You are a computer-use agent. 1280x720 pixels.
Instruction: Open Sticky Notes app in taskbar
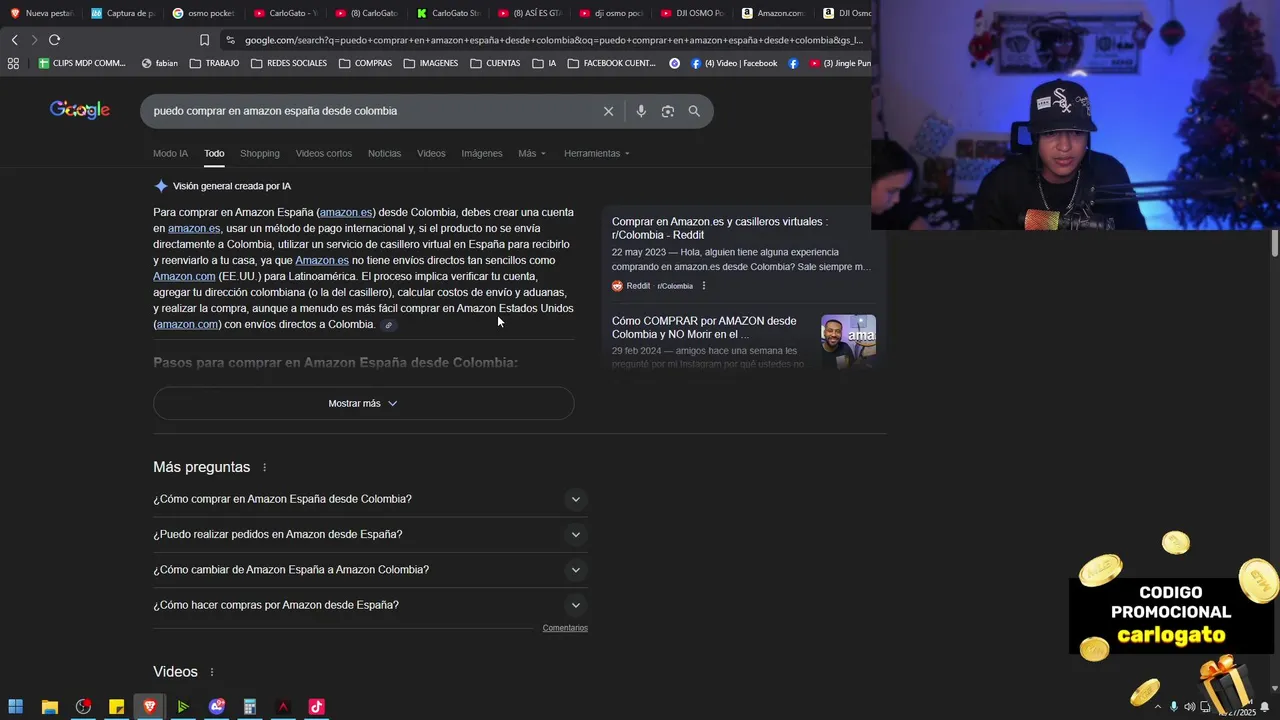(x=116, y=707)
